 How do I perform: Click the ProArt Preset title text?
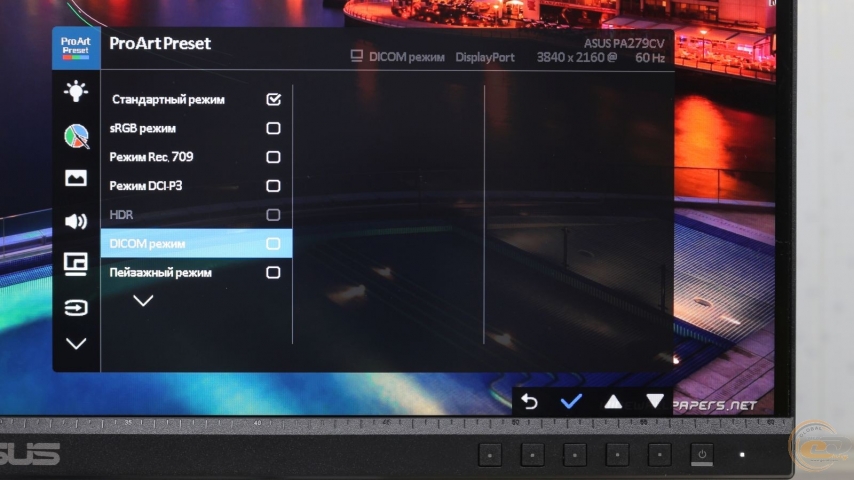pos(160,43)
